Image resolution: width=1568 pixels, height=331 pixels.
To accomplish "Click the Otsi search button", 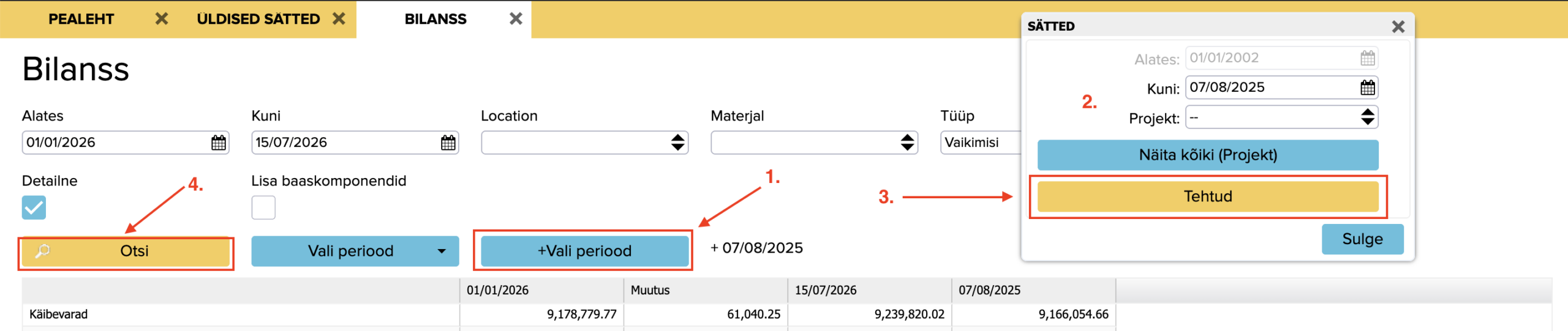I will point(126,251).
